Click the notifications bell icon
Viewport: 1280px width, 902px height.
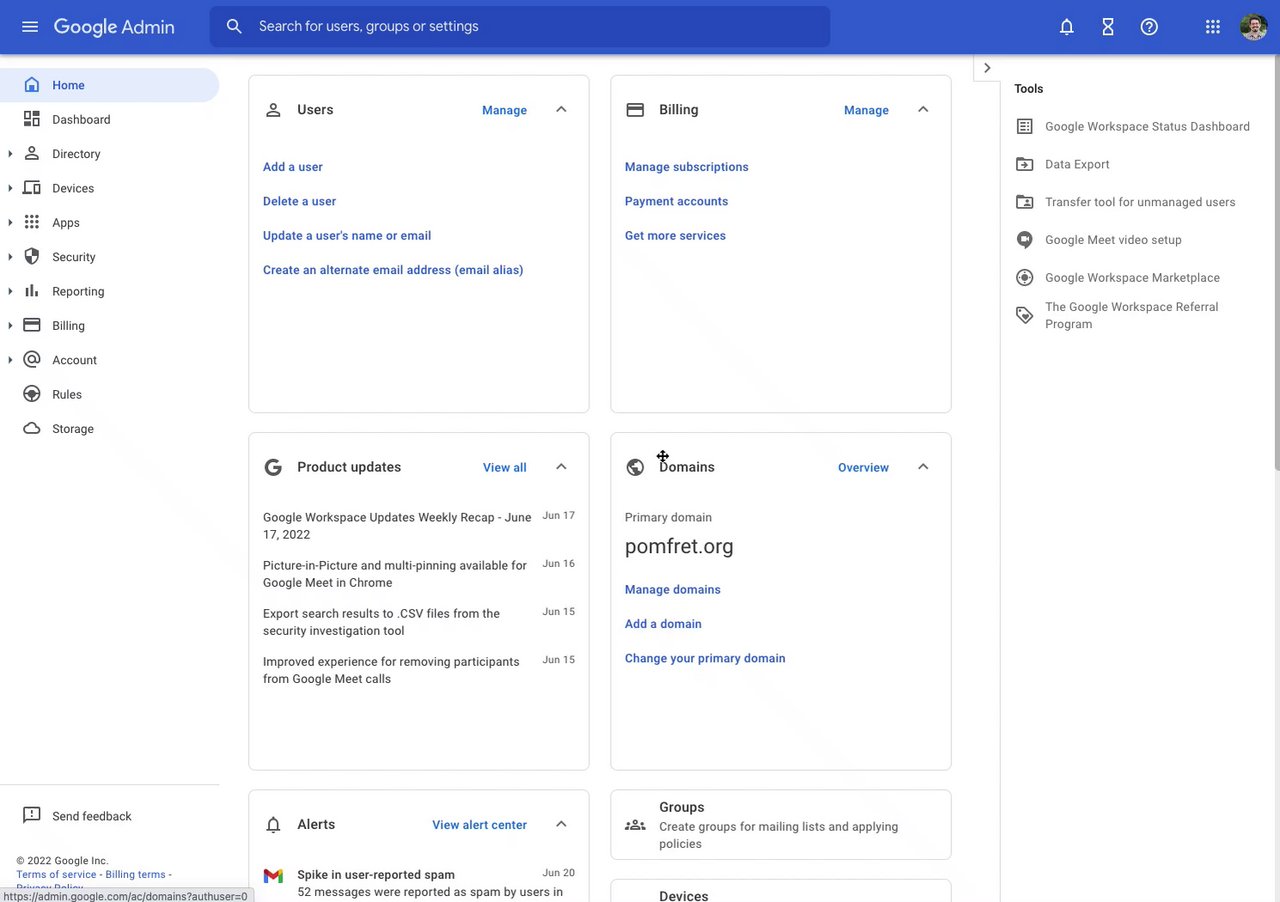pos(1067,27)
